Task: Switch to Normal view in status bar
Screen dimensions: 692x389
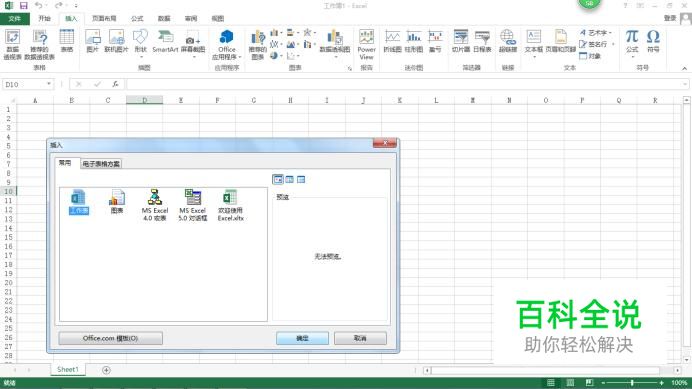Action: pyautogui.click(x=551, y=382)
